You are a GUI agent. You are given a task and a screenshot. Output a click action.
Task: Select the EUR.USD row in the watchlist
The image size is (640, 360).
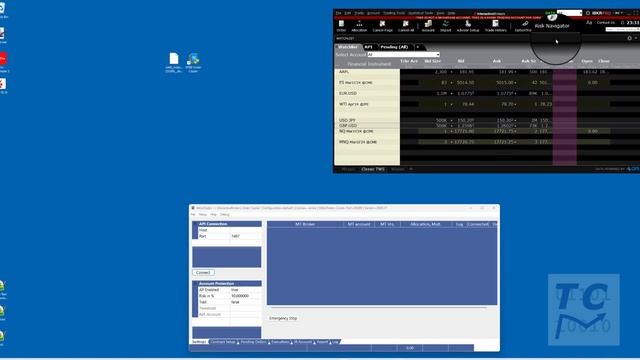click(x=367, y=93)
